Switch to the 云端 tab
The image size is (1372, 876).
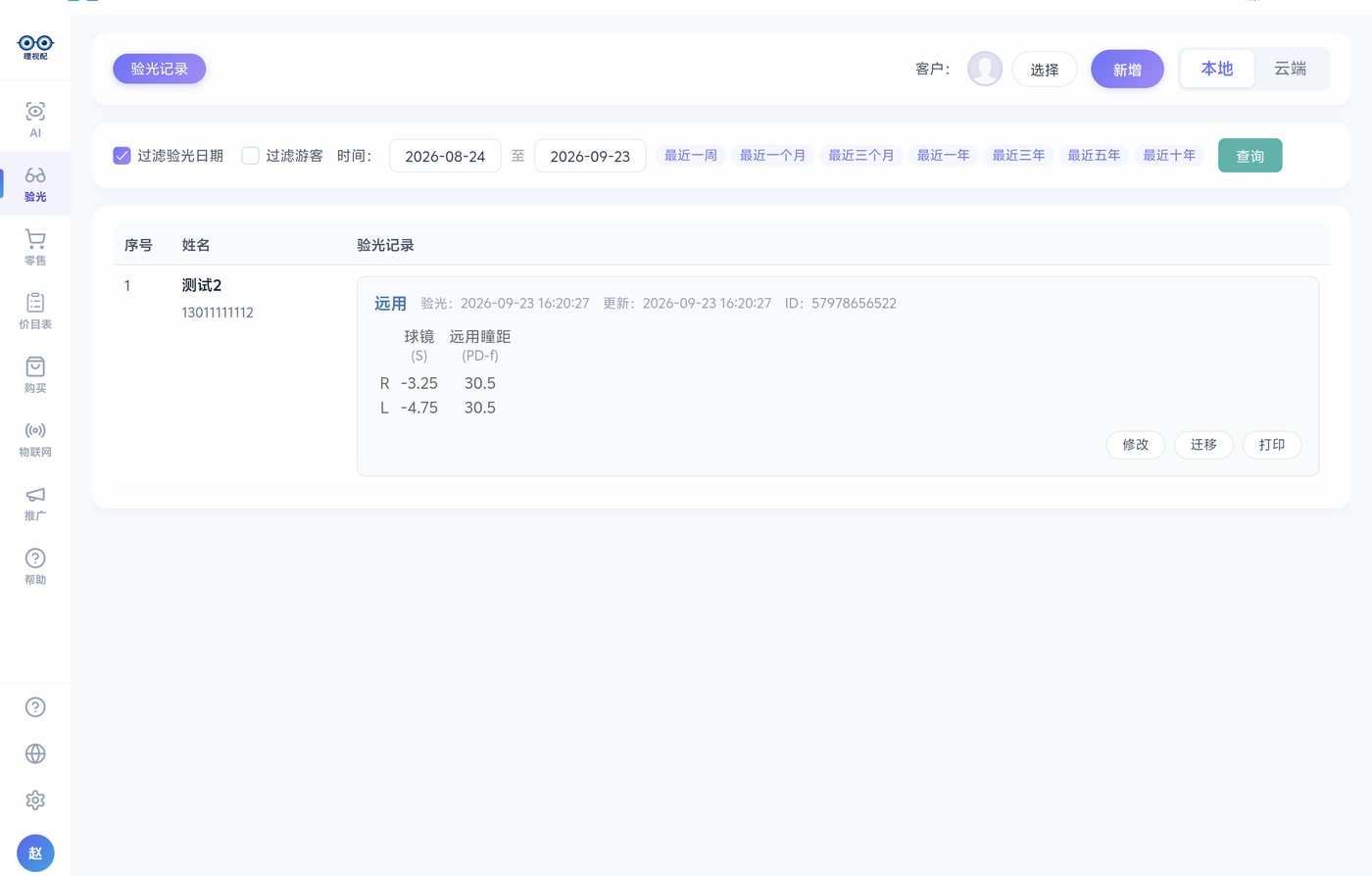(1291, 69)
